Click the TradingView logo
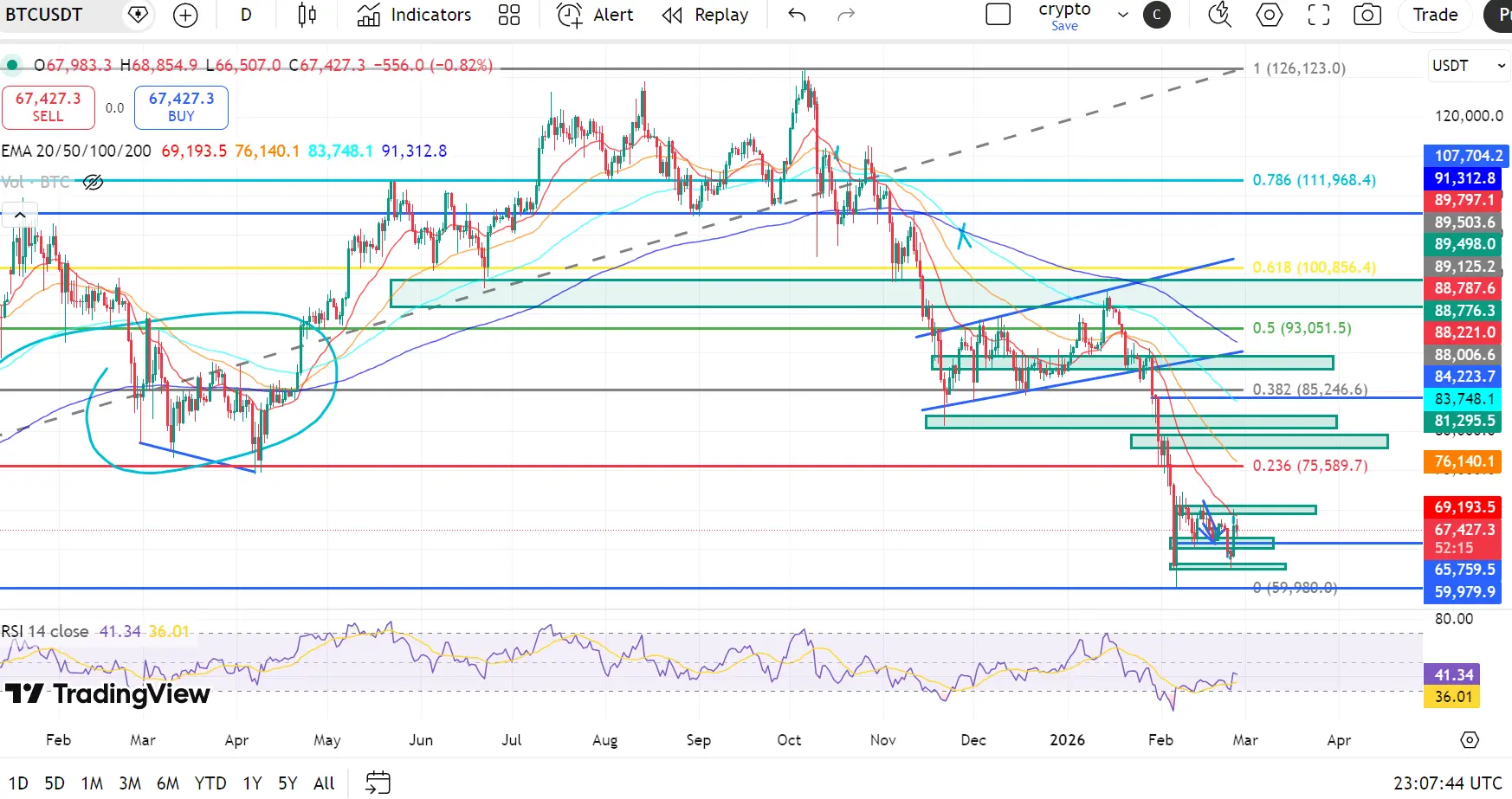Screen dimensions: 1512x799 (107, 693)
